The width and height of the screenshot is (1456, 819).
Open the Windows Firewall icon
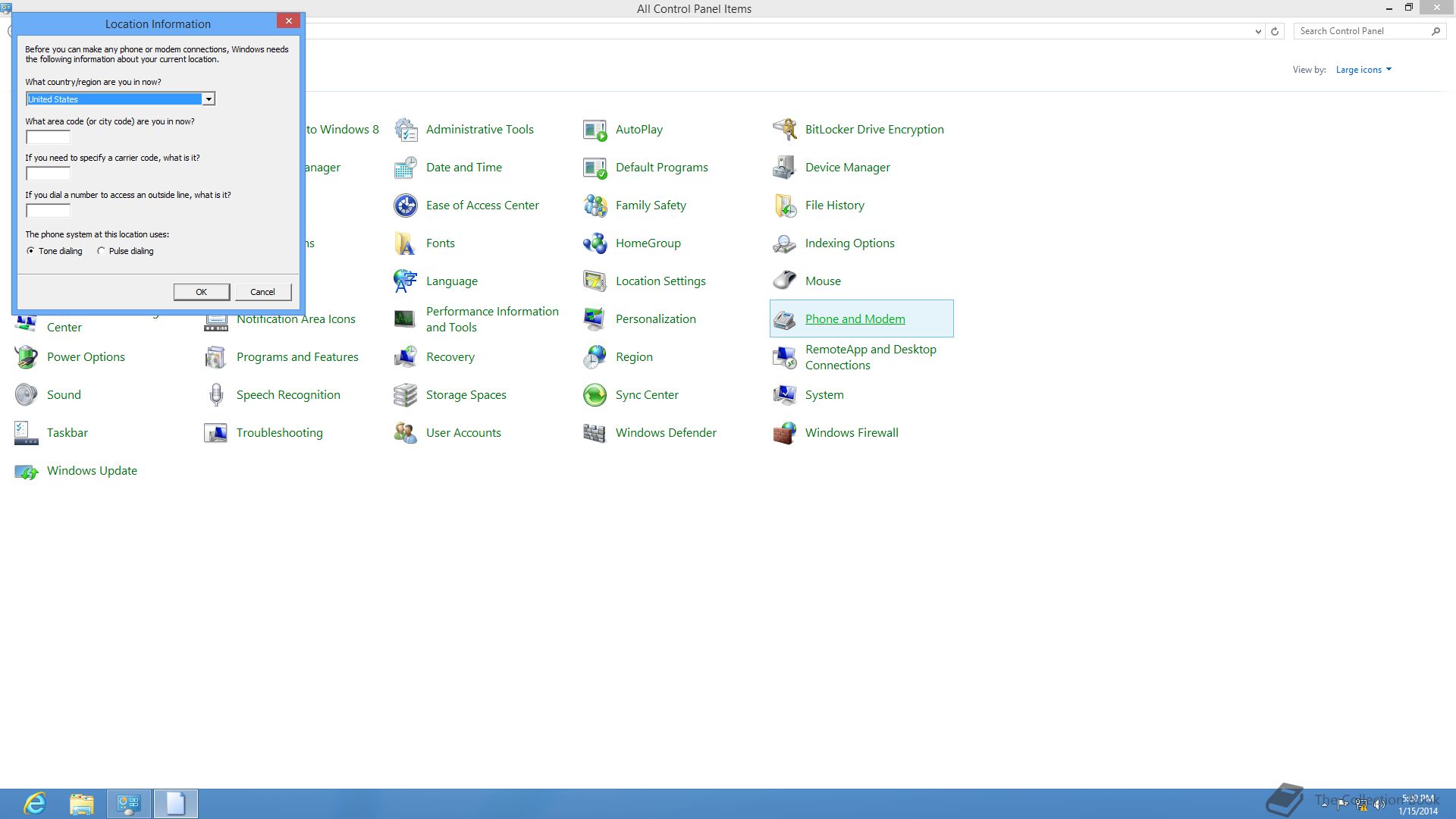(785, 433)
